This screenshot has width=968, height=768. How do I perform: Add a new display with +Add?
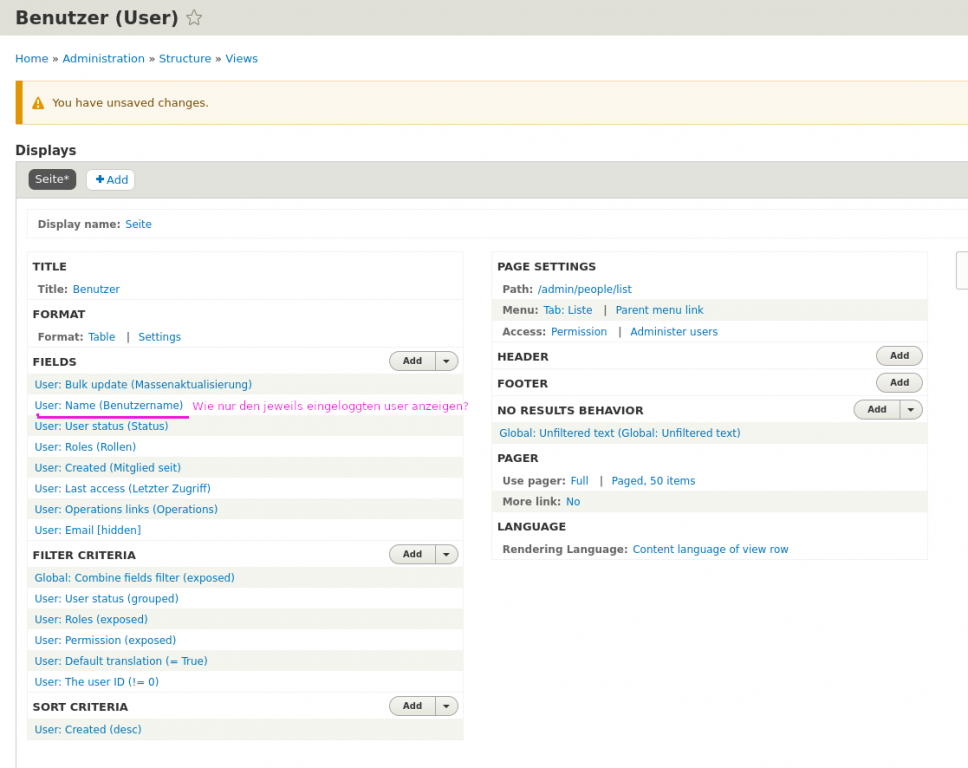[111, 180]
